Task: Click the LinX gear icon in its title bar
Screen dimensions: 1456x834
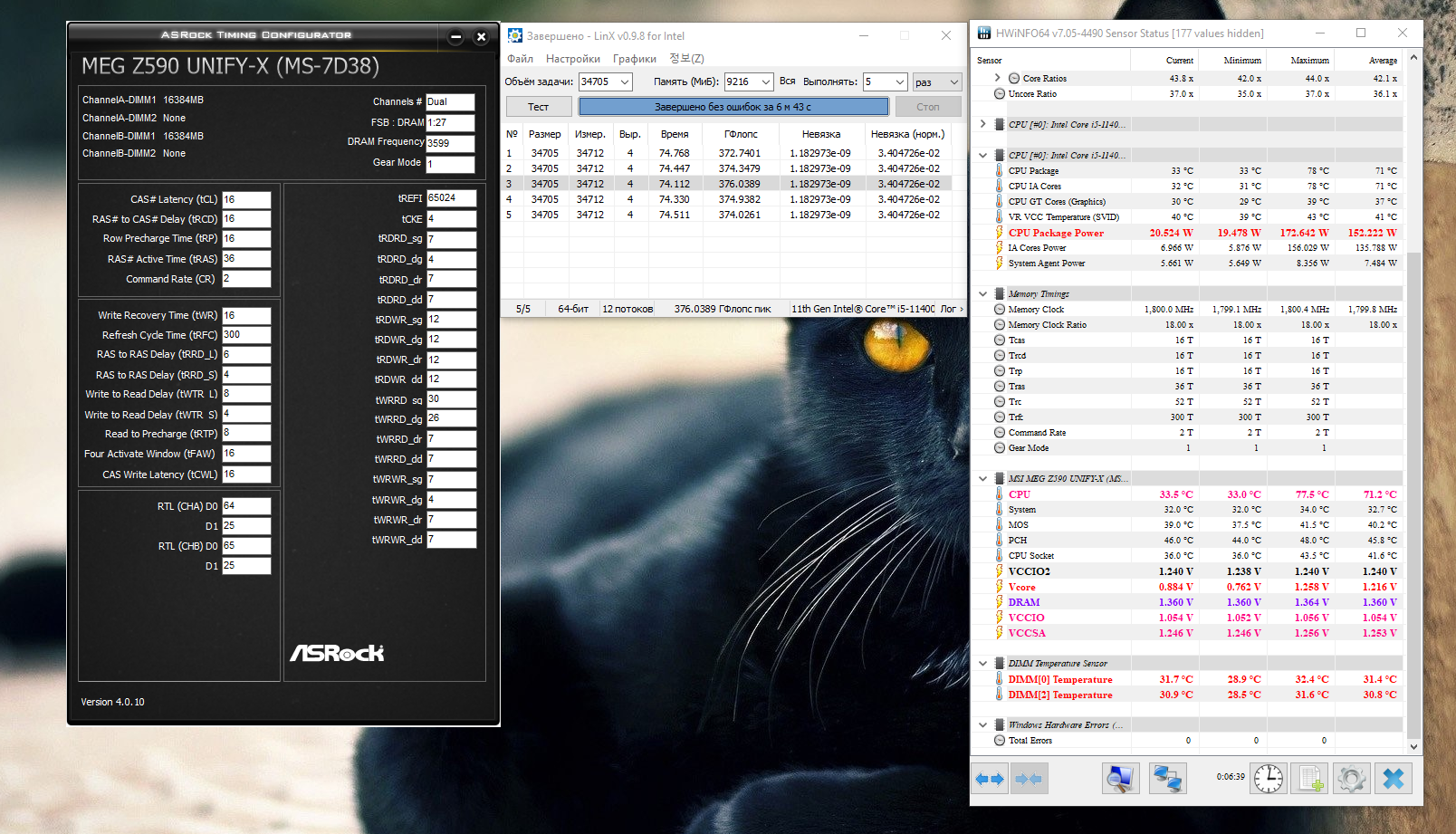Action: (x=515, y=35)
